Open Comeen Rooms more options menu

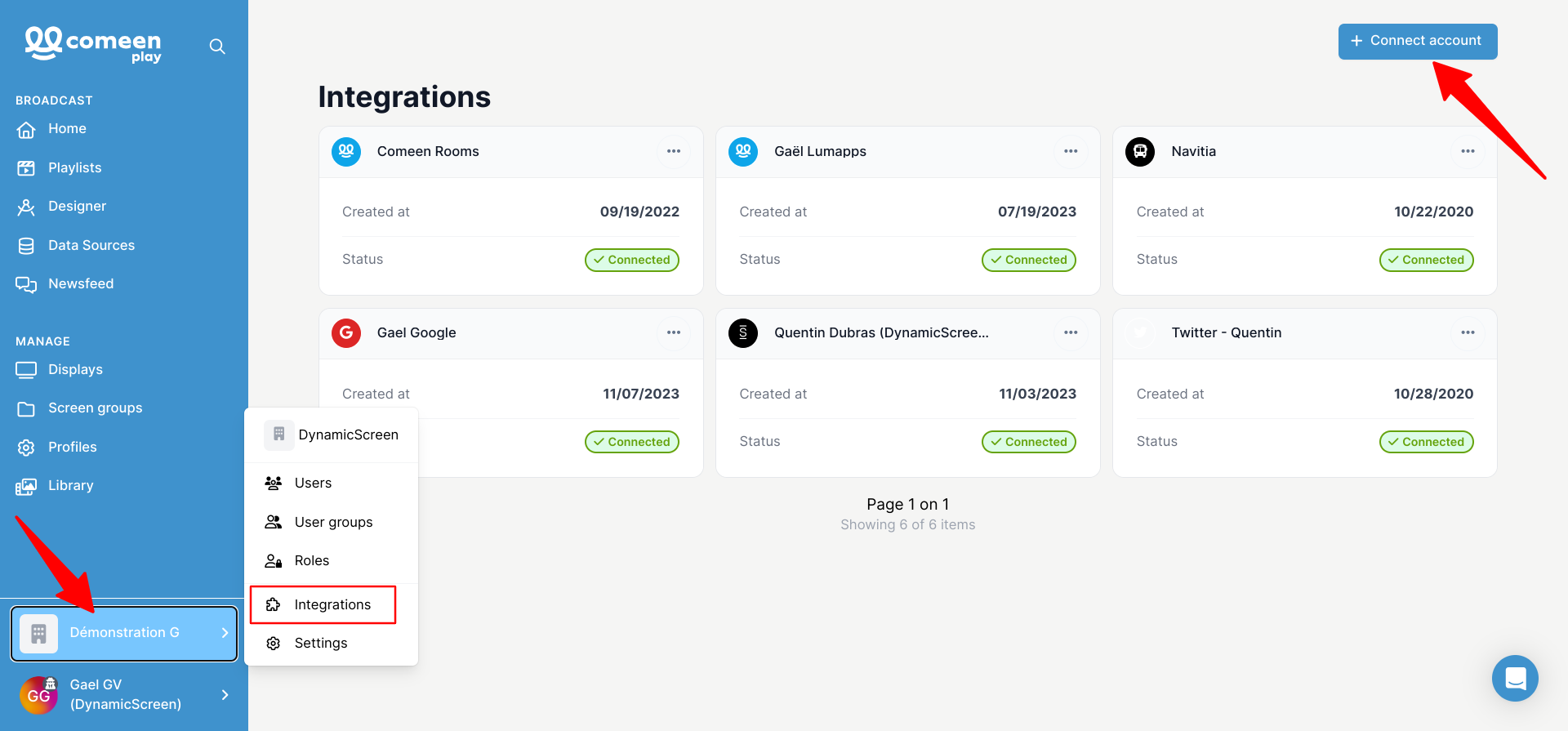point(674,151)
